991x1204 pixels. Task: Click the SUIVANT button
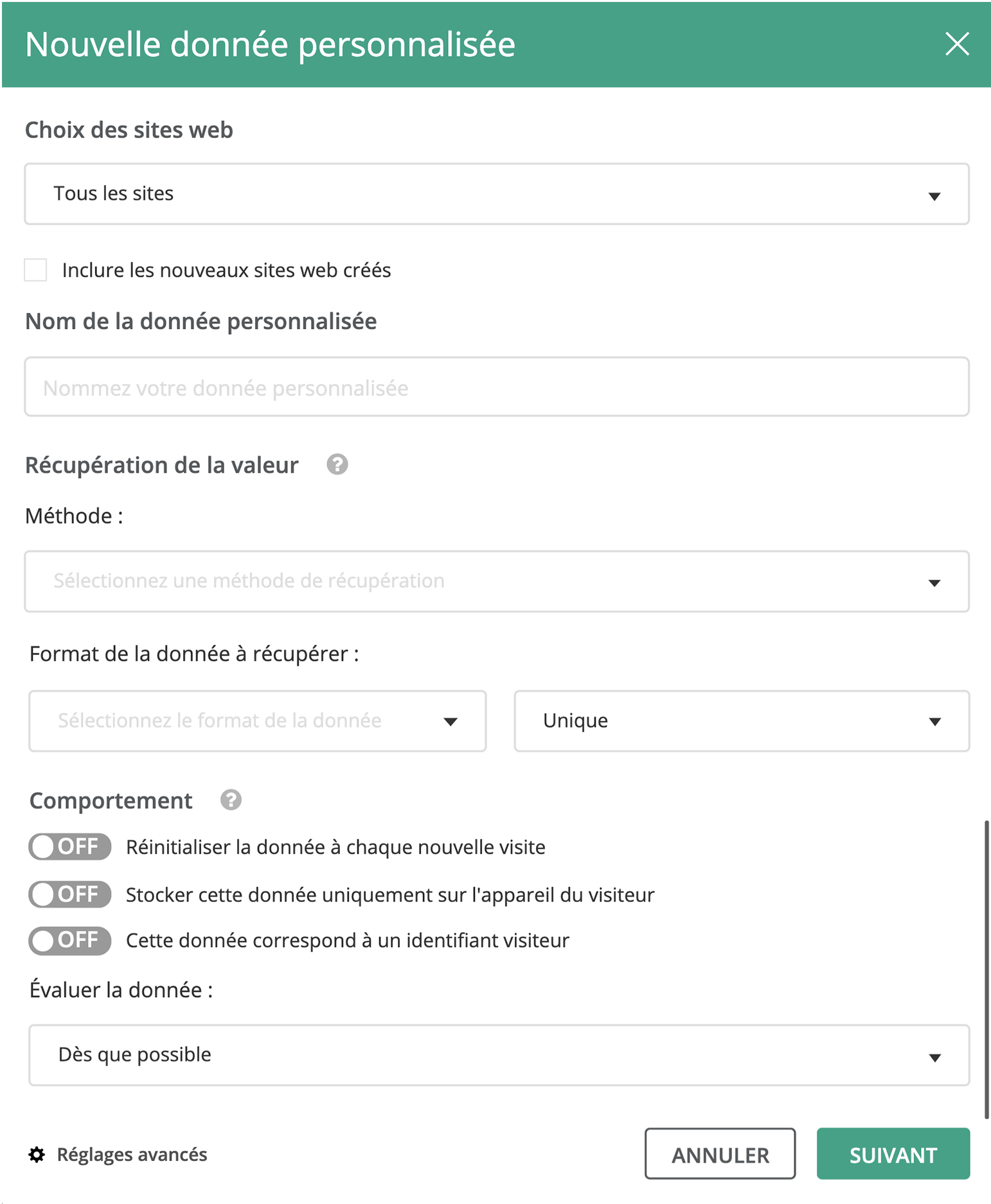click(x=893, y=1154)
